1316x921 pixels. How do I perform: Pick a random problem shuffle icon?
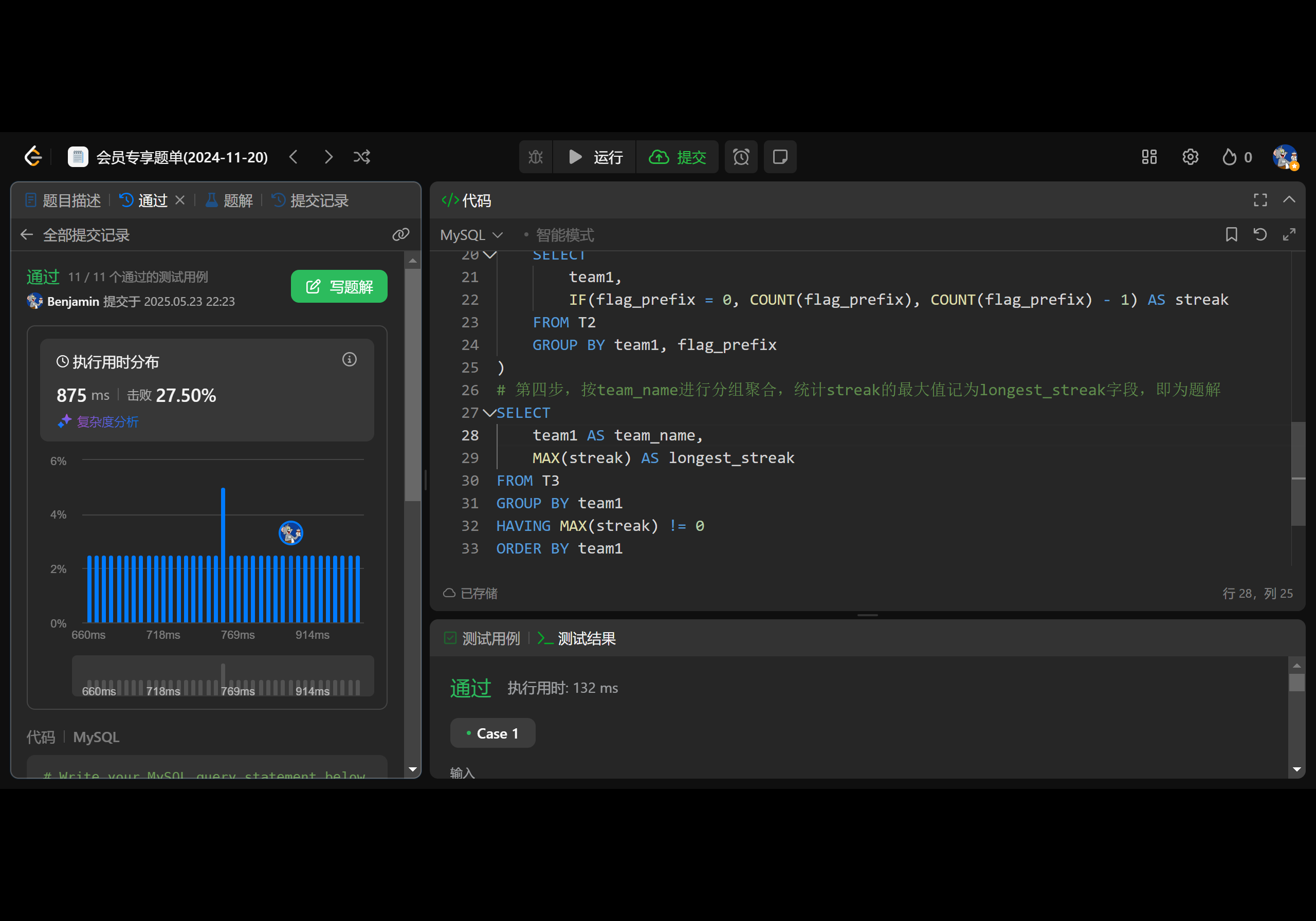[362, 157]
